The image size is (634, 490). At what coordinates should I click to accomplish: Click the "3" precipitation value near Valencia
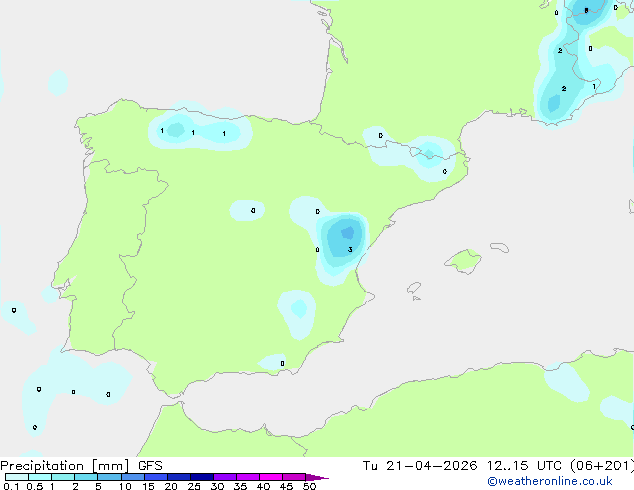click(x=350, y=249)
